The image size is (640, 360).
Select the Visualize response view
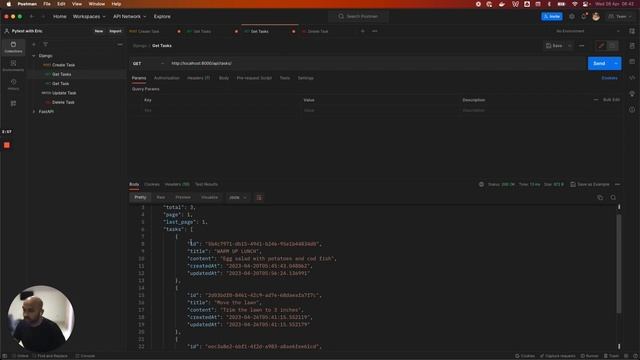coord(209,198)
